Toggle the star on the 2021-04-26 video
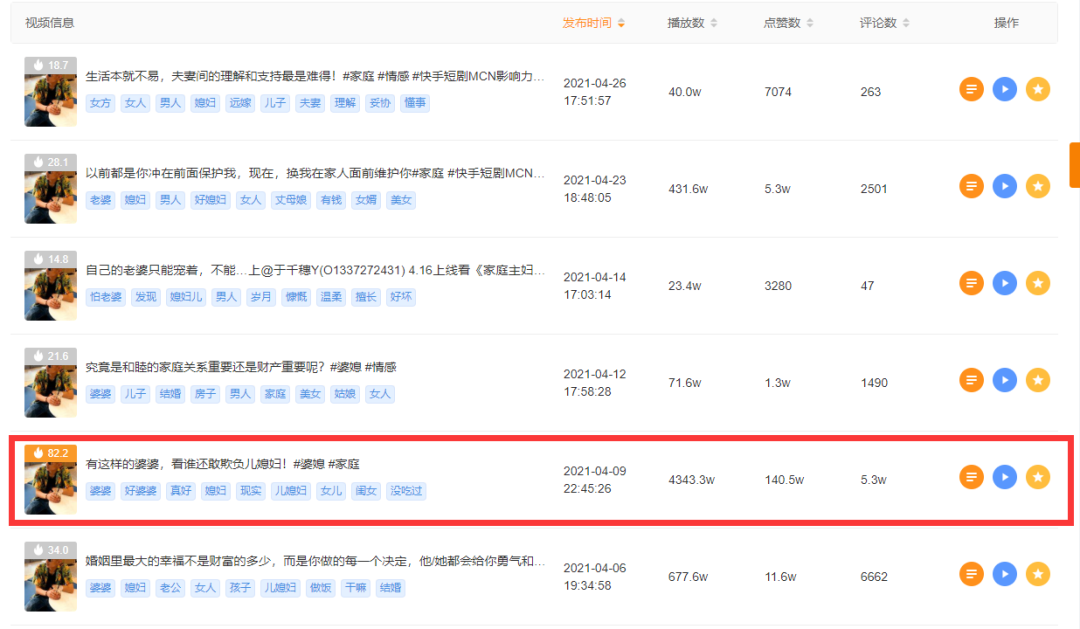1080x629 pixels. (1037, 88)
